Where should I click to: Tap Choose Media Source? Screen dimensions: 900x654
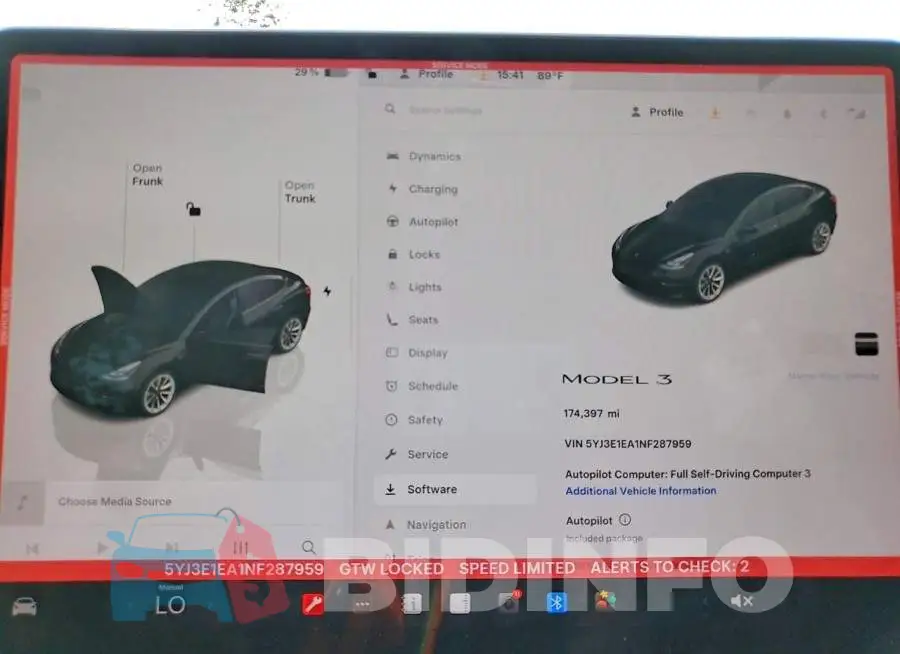point(115,501)
